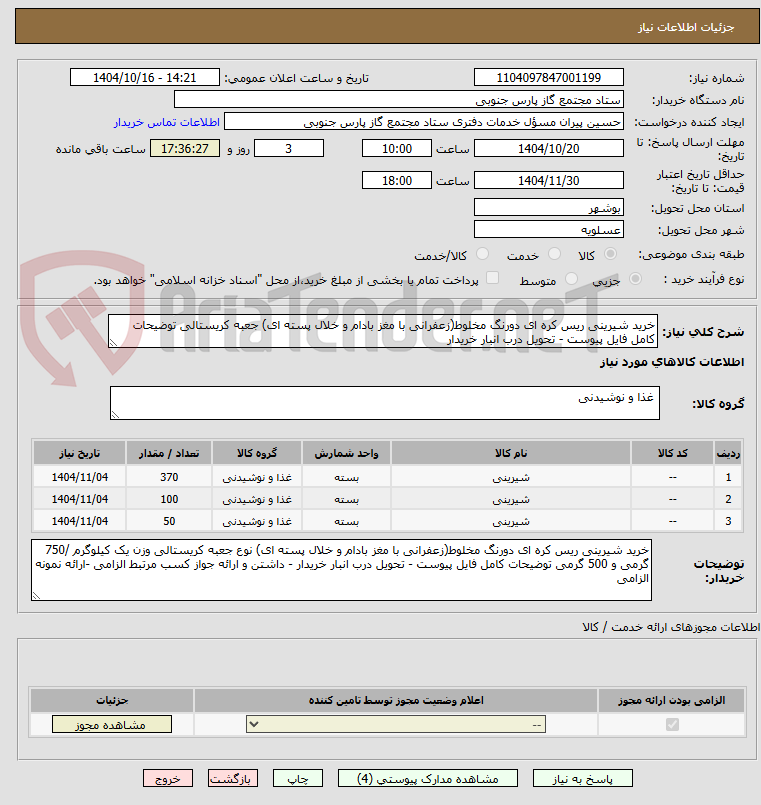Image resolution: width=761 pixels, height=805 pixels.
Task: Click the جزئیات اطلاعات نیاز page title
Action: tap(686, 27)
